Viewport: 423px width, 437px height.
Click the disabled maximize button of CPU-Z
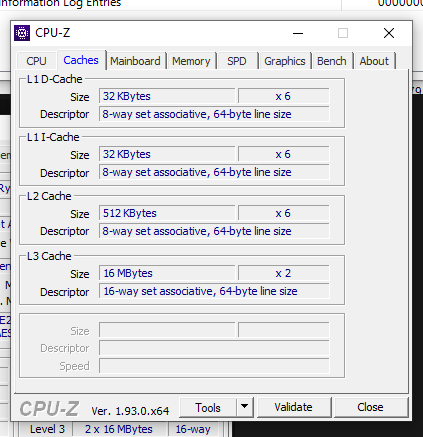point(343,33)
